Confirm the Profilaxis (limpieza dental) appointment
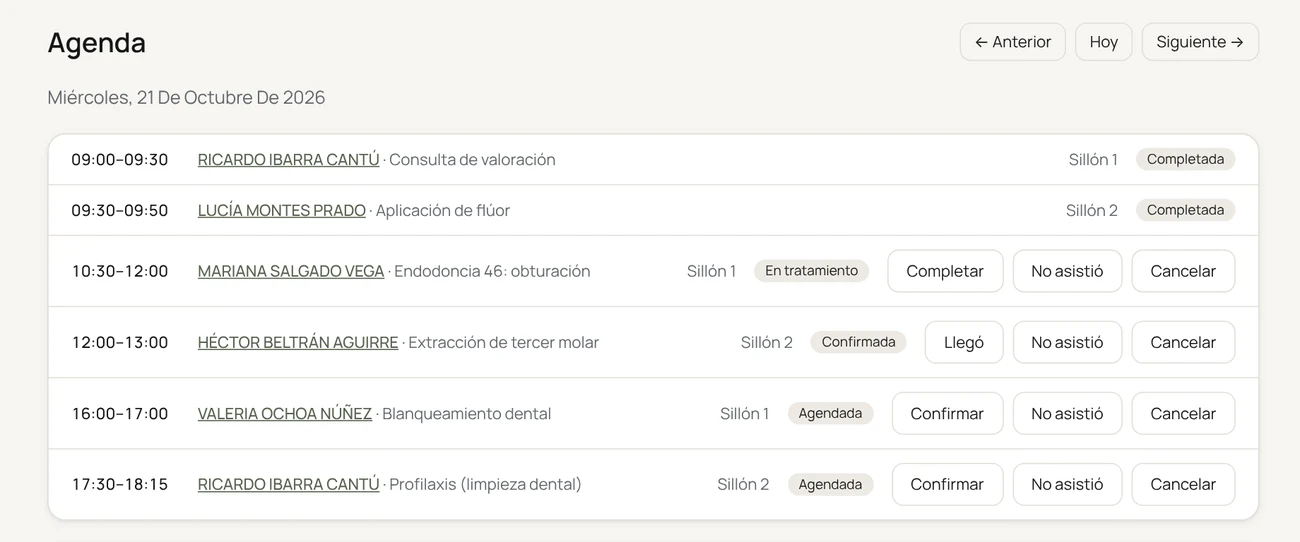This screenshot has height=542, width=1300. coord(947,484)
